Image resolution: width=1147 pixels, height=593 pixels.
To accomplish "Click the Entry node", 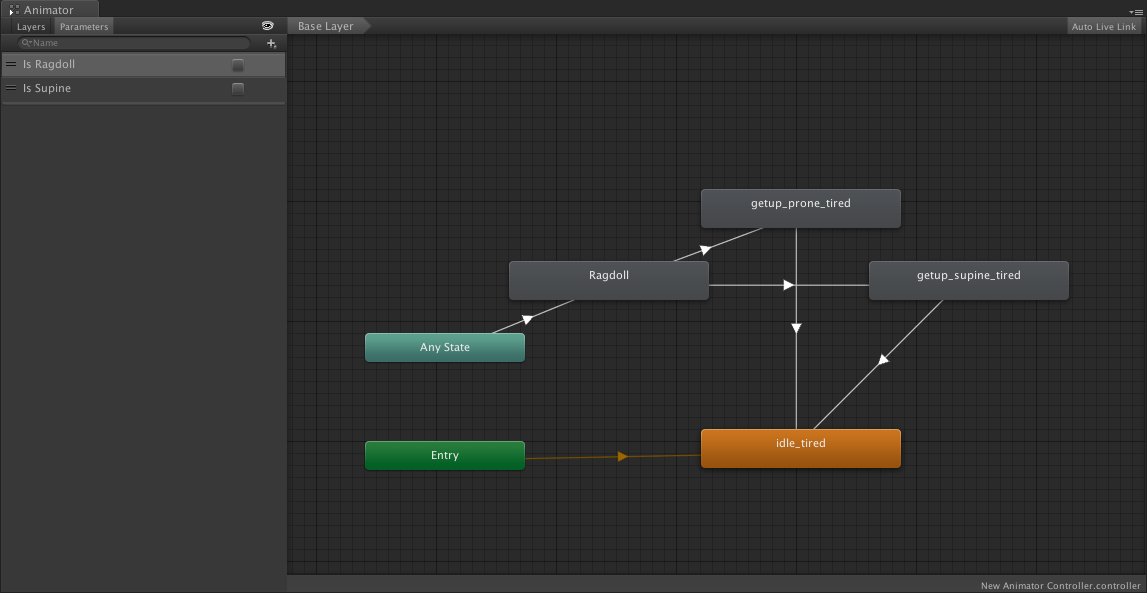I will 445,455.
